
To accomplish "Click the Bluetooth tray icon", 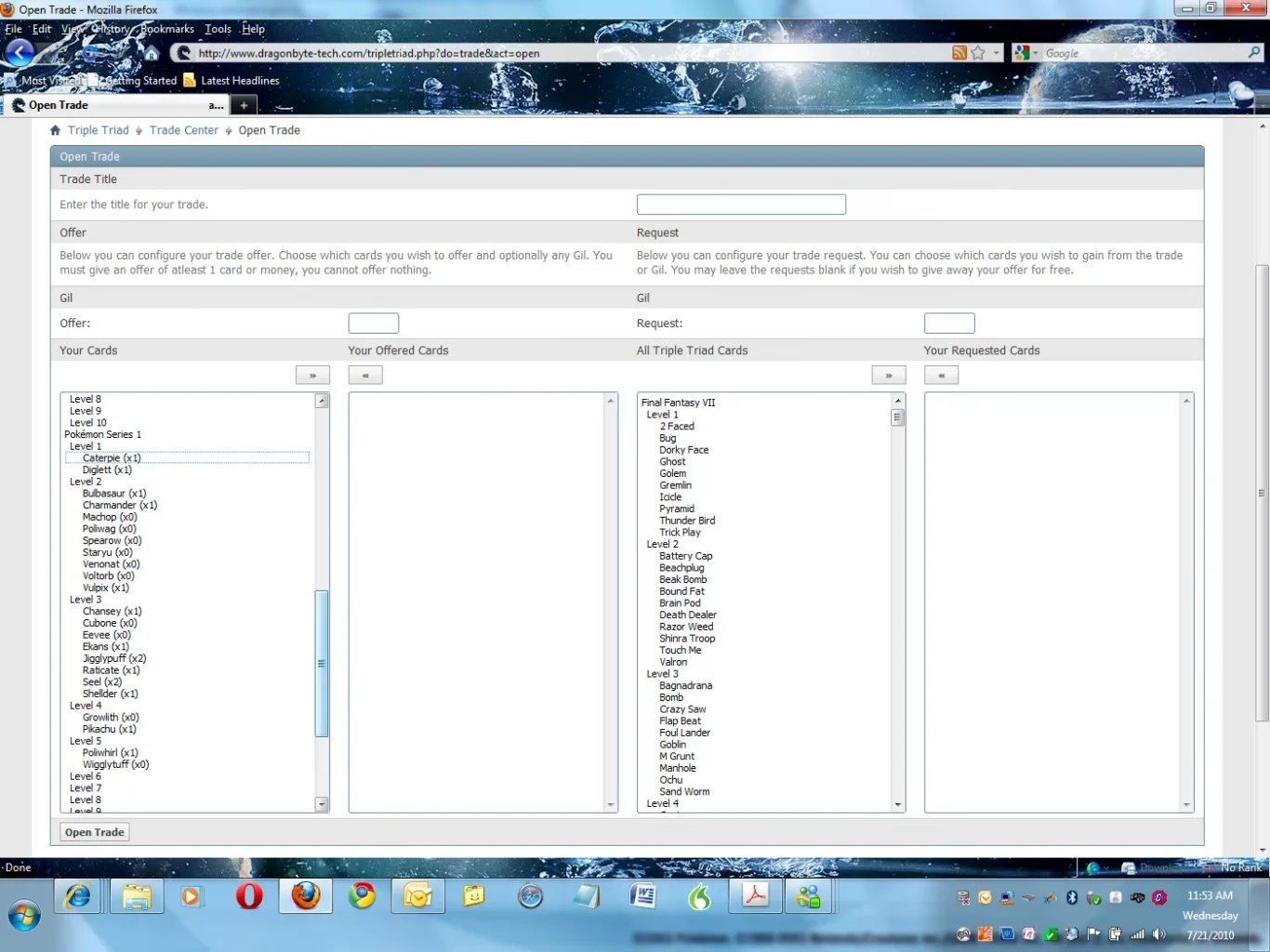I will 1072,897.
